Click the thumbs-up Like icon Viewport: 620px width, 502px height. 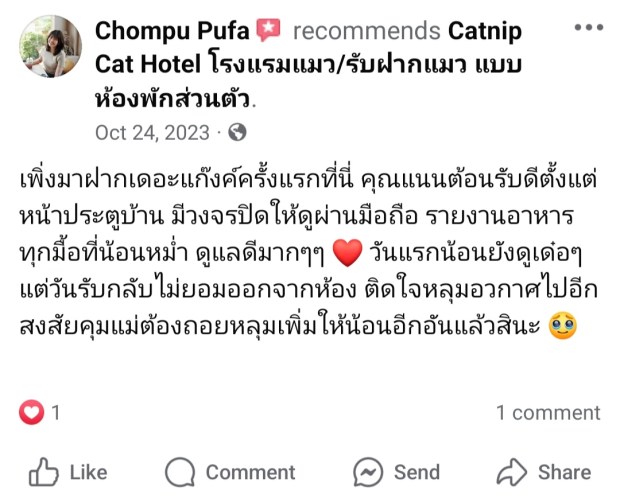[x=43, y=472]
